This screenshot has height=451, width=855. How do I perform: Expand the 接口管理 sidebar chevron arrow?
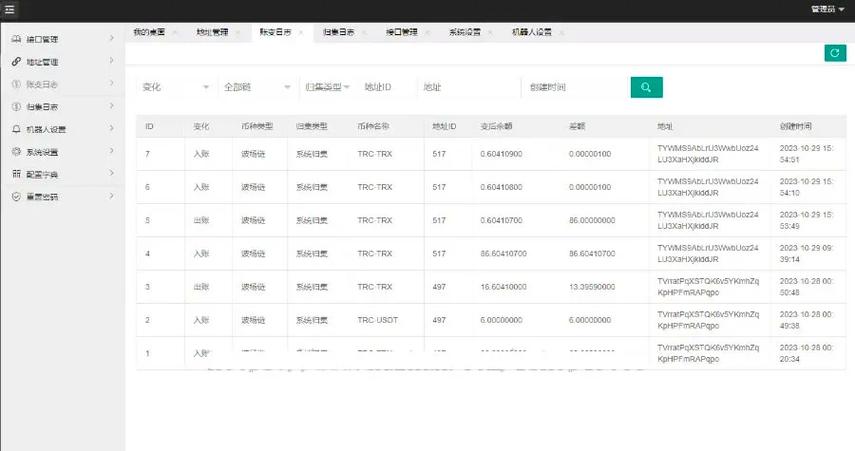[x=111, y=39]
